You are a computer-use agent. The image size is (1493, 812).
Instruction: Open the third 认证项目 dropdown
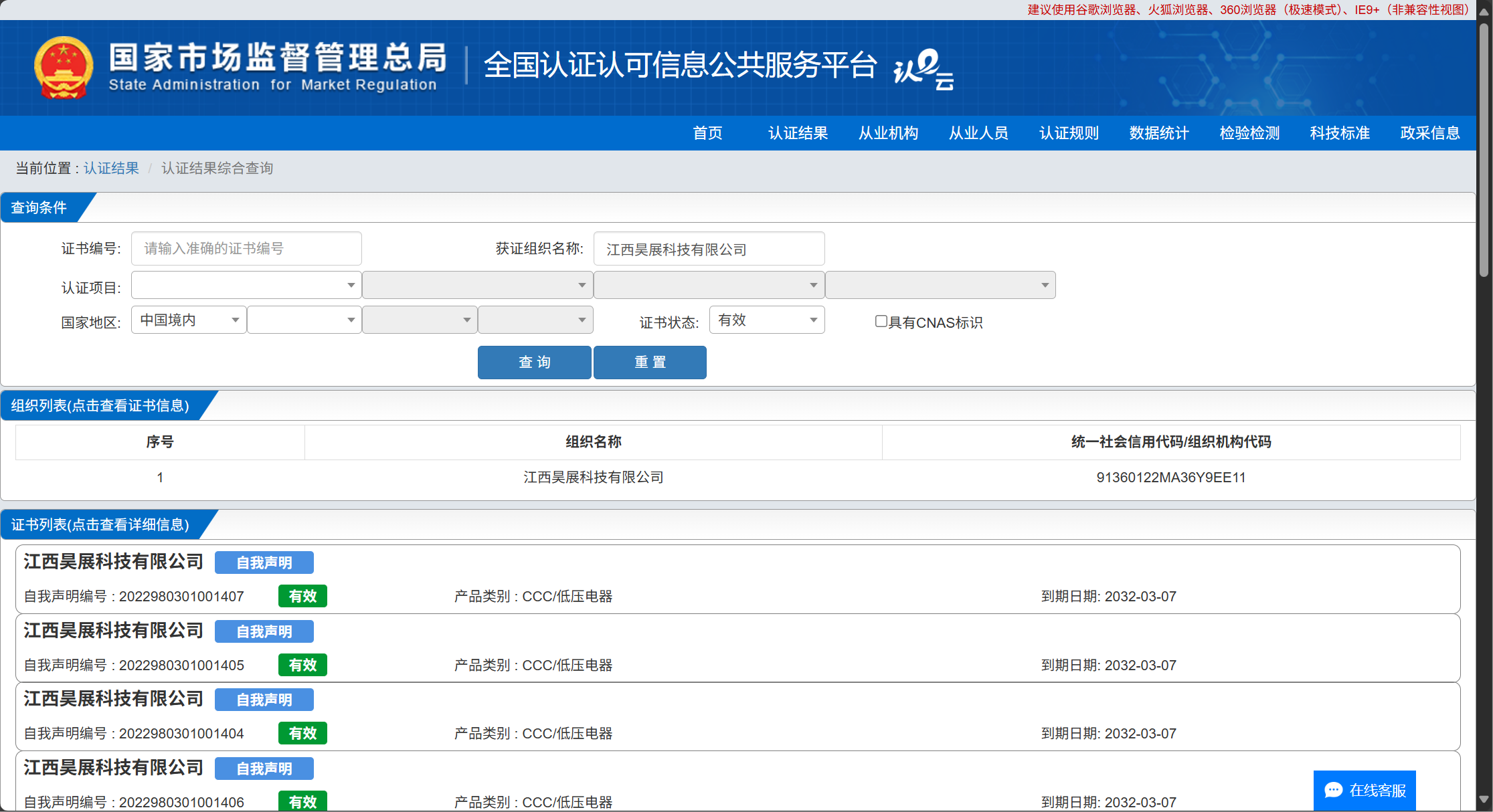click(x=709, y=285)
